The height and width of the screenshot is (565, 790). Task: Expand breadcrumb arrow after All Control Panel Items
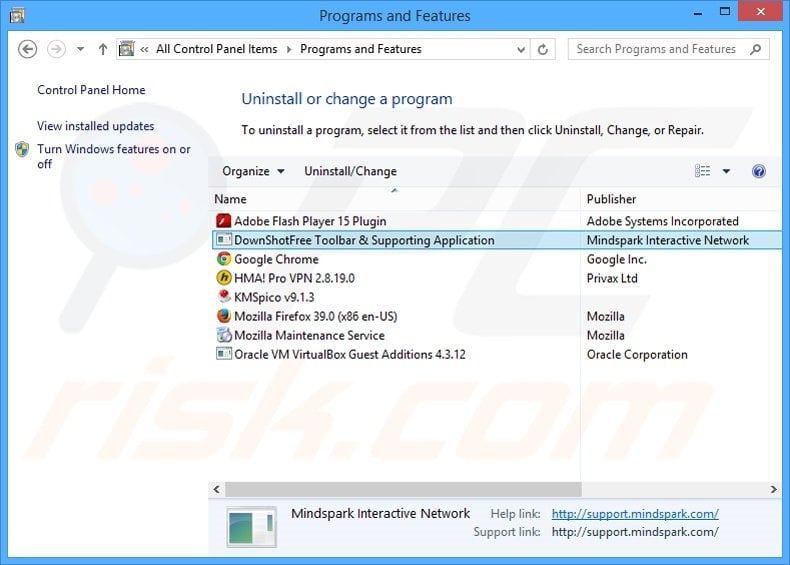tap(289, 49)
